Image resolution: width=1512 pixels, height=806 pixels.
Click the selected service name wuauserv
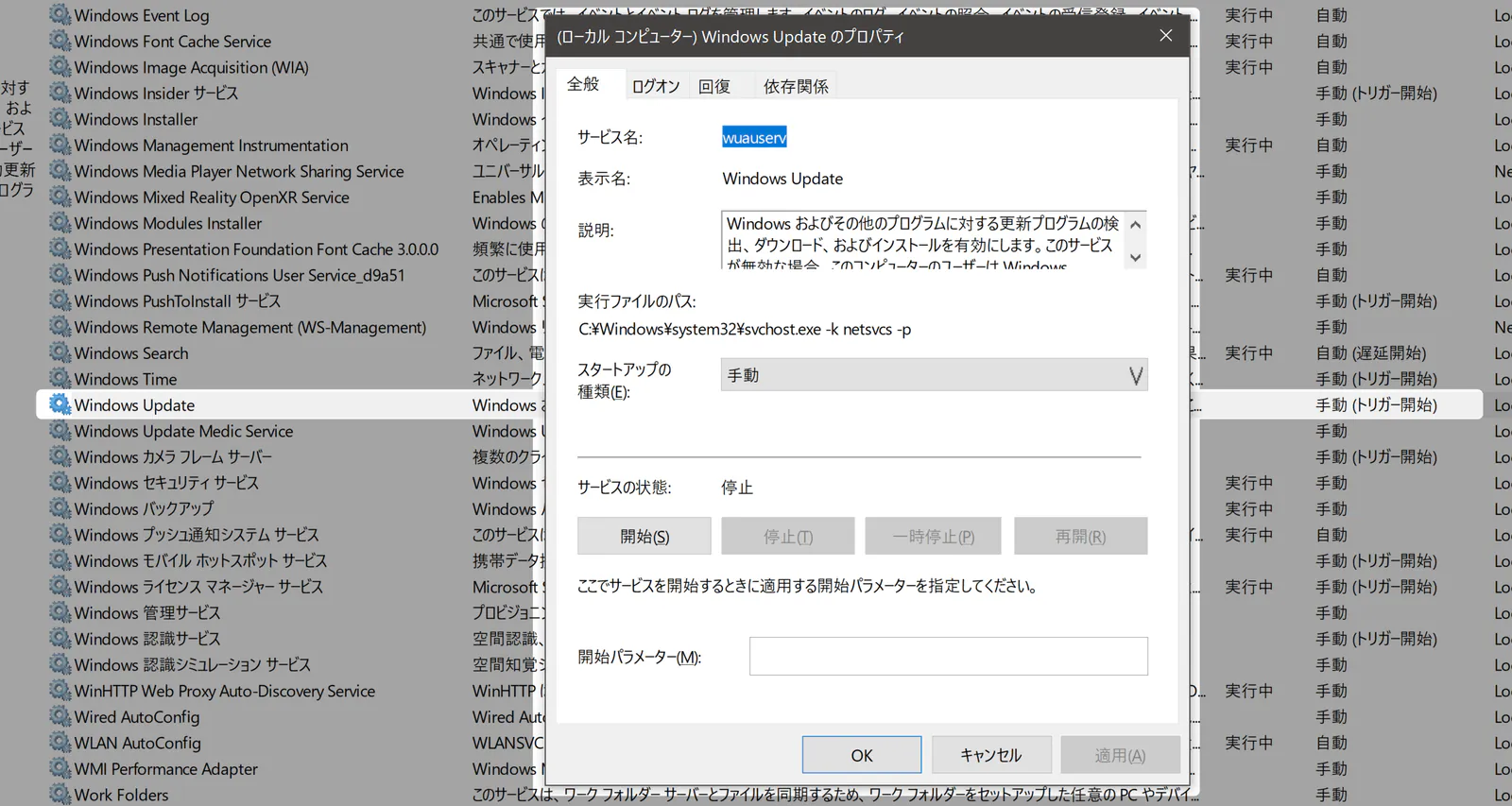click(754, 137)
